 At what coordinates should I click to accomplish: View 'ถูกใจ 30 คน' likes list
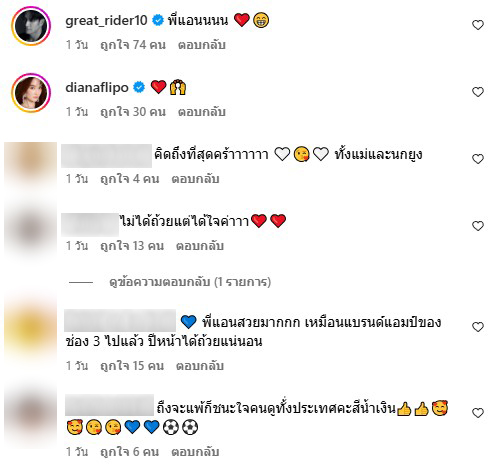pos(133,112)
